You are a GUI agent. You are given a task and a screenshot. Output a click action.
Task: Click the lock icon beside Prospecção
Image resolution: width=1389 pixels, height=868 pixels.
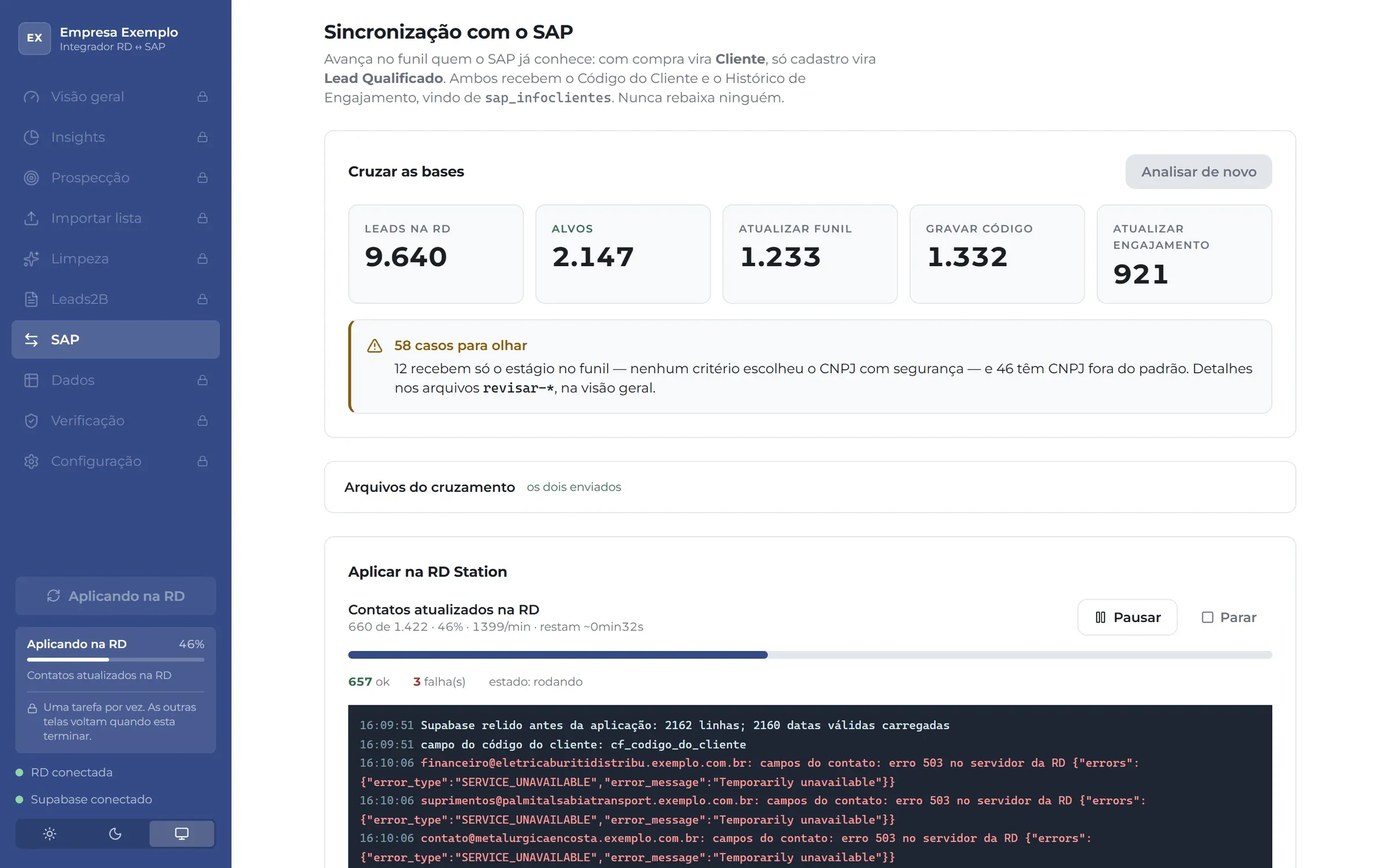[203, 178]
